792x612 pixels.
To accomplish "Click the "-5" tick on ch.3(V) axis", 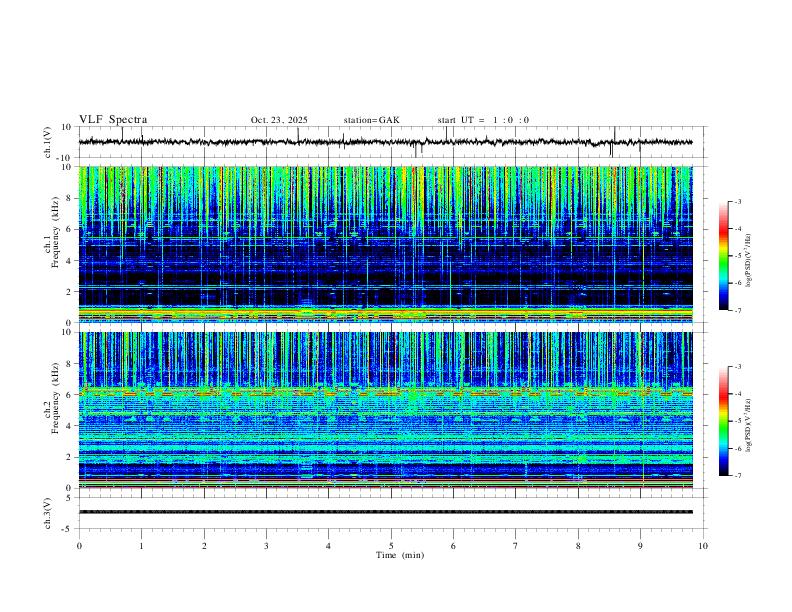I will pos(68,529).
